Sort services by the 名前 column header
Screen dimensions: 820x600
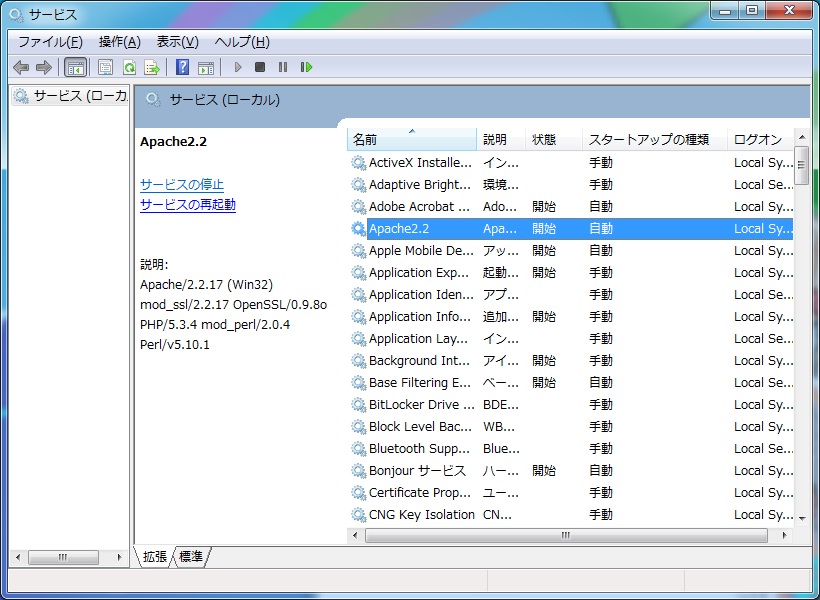(x=411, y=140)
